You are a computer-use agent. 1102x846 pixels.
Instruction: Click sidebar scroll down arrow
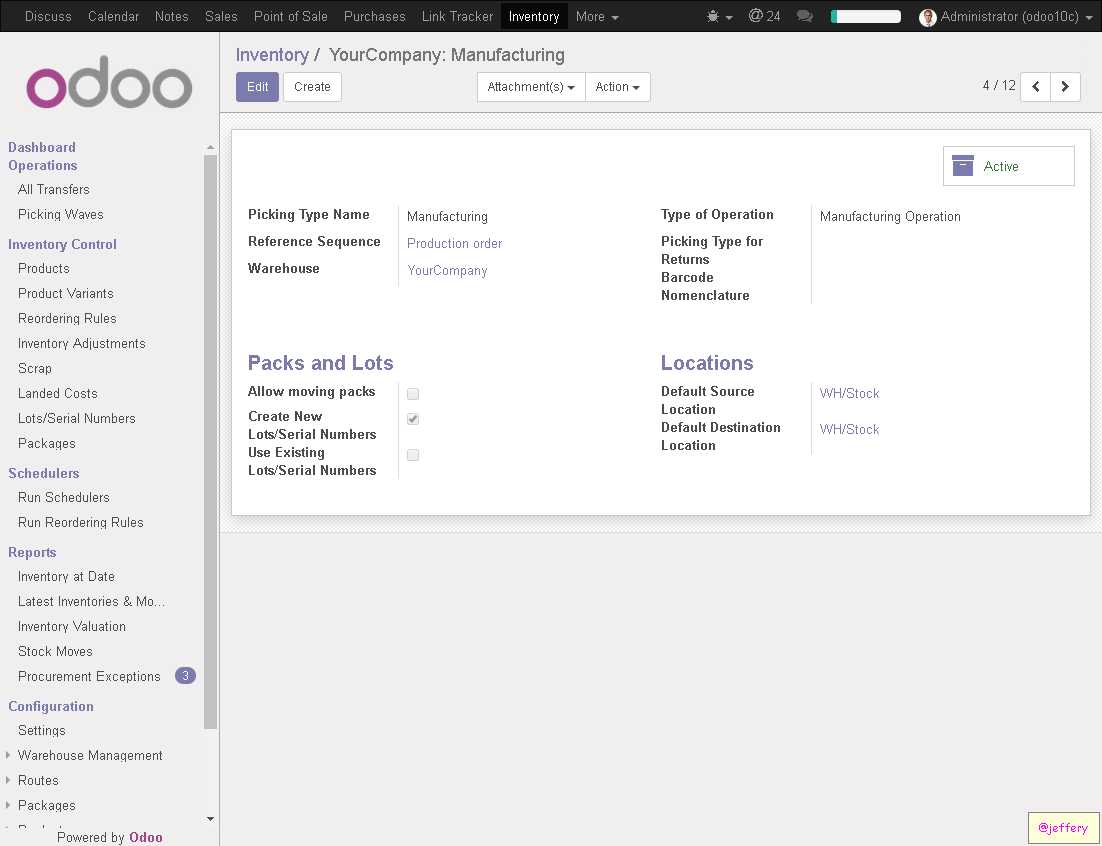(x=210, y=819)
